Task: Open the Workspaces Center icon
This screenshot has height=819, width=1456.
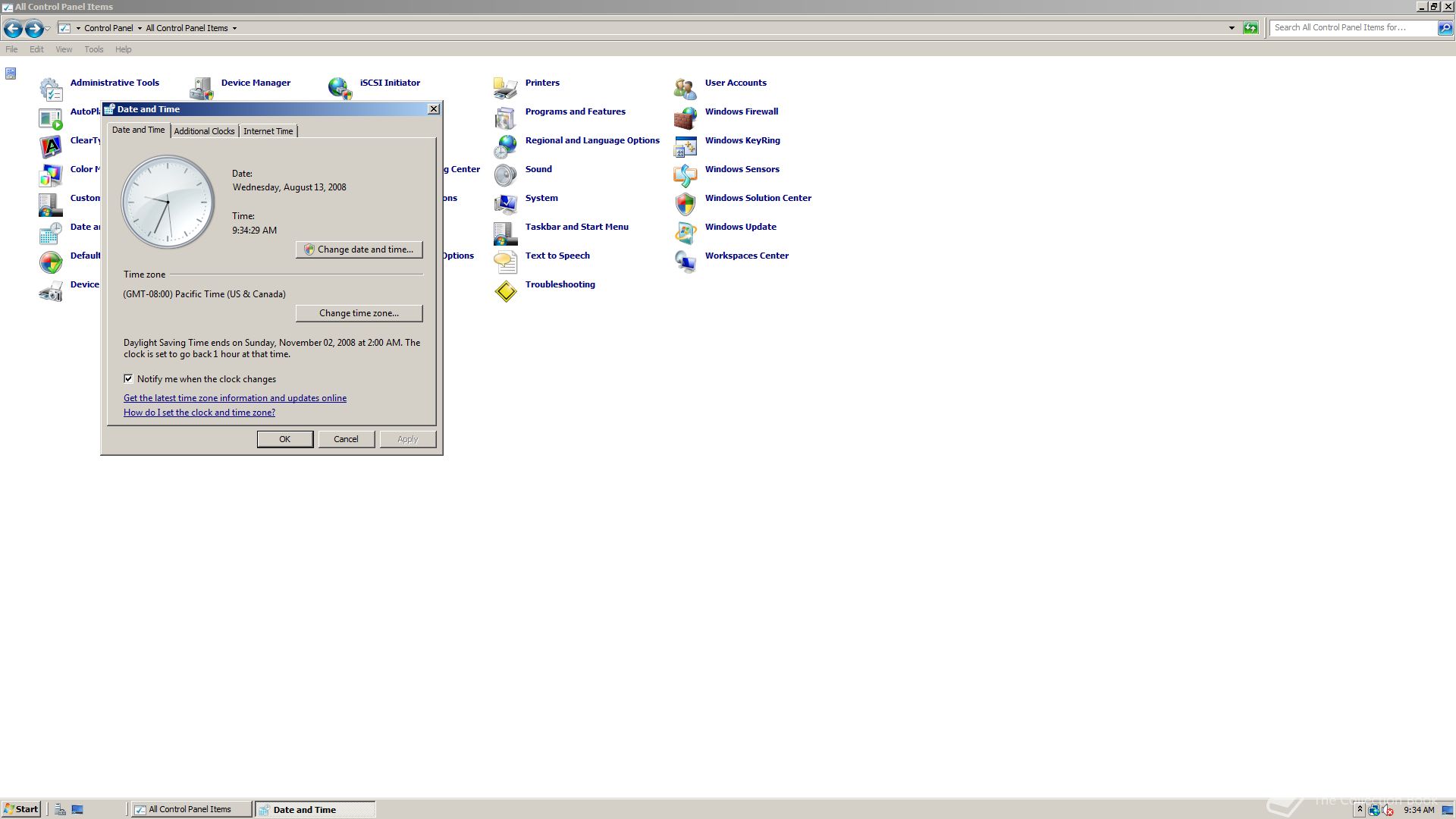Action: coord(686,262)
